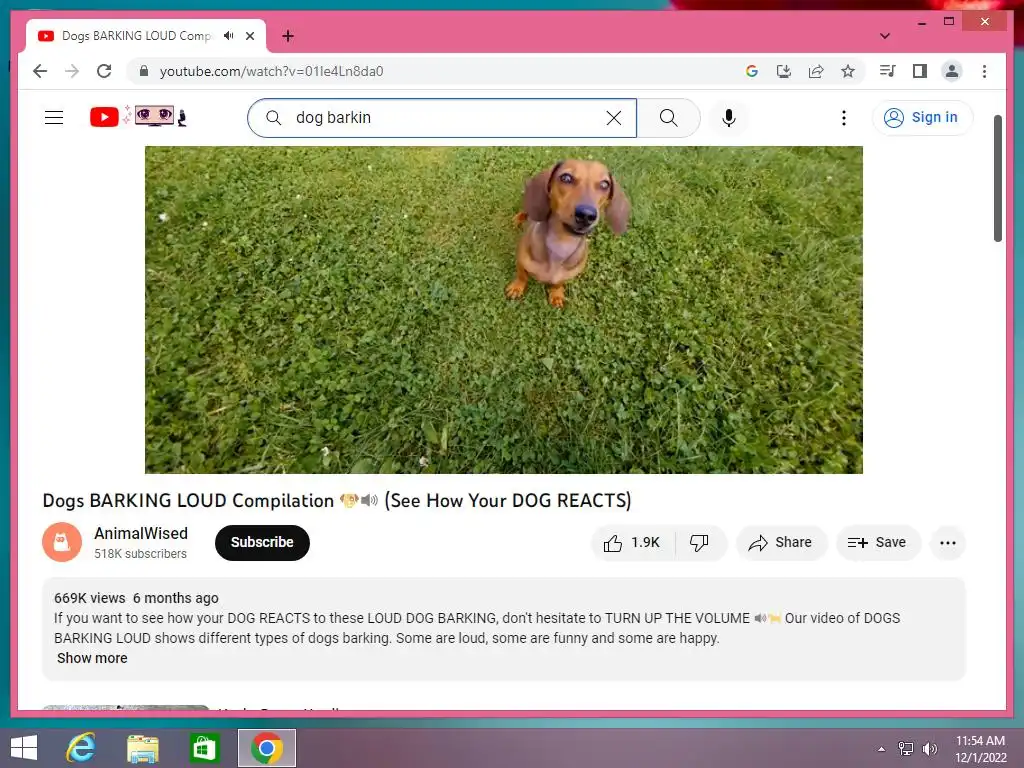Share this page from address bar
The image size is (1024, 768).
click(816, 71)
